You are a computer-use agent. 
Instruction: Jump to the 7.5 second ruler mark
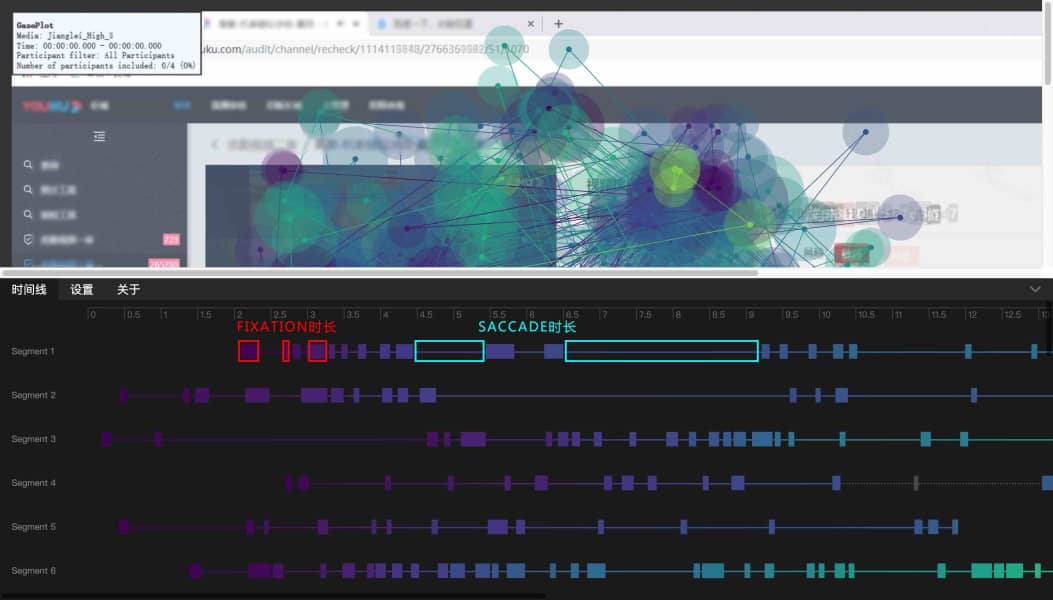[x=643, y=314]
